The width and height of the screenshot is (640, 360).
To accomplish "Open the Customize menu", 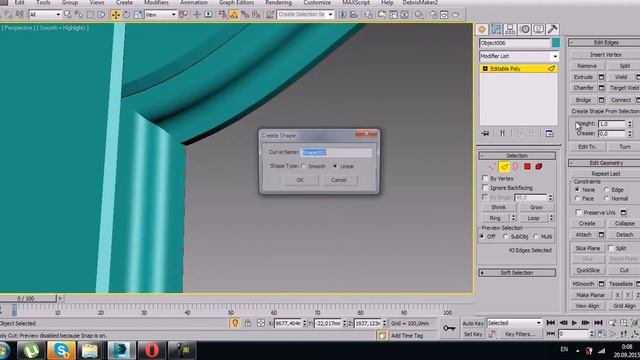I will tap(317, 2).
